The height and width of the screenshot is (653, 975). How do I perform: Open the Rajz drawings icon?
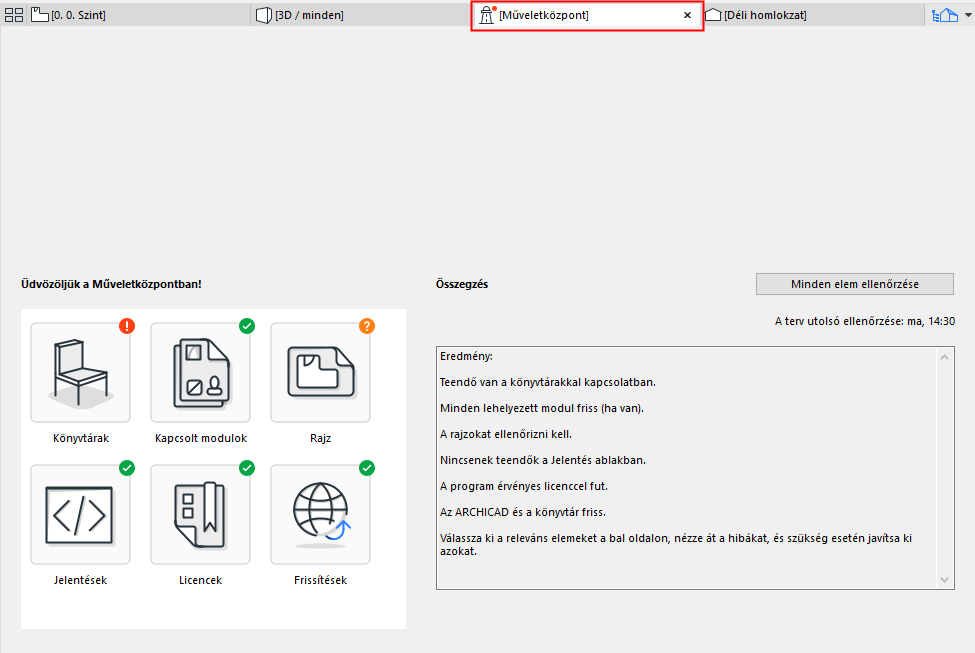point(320,373)
